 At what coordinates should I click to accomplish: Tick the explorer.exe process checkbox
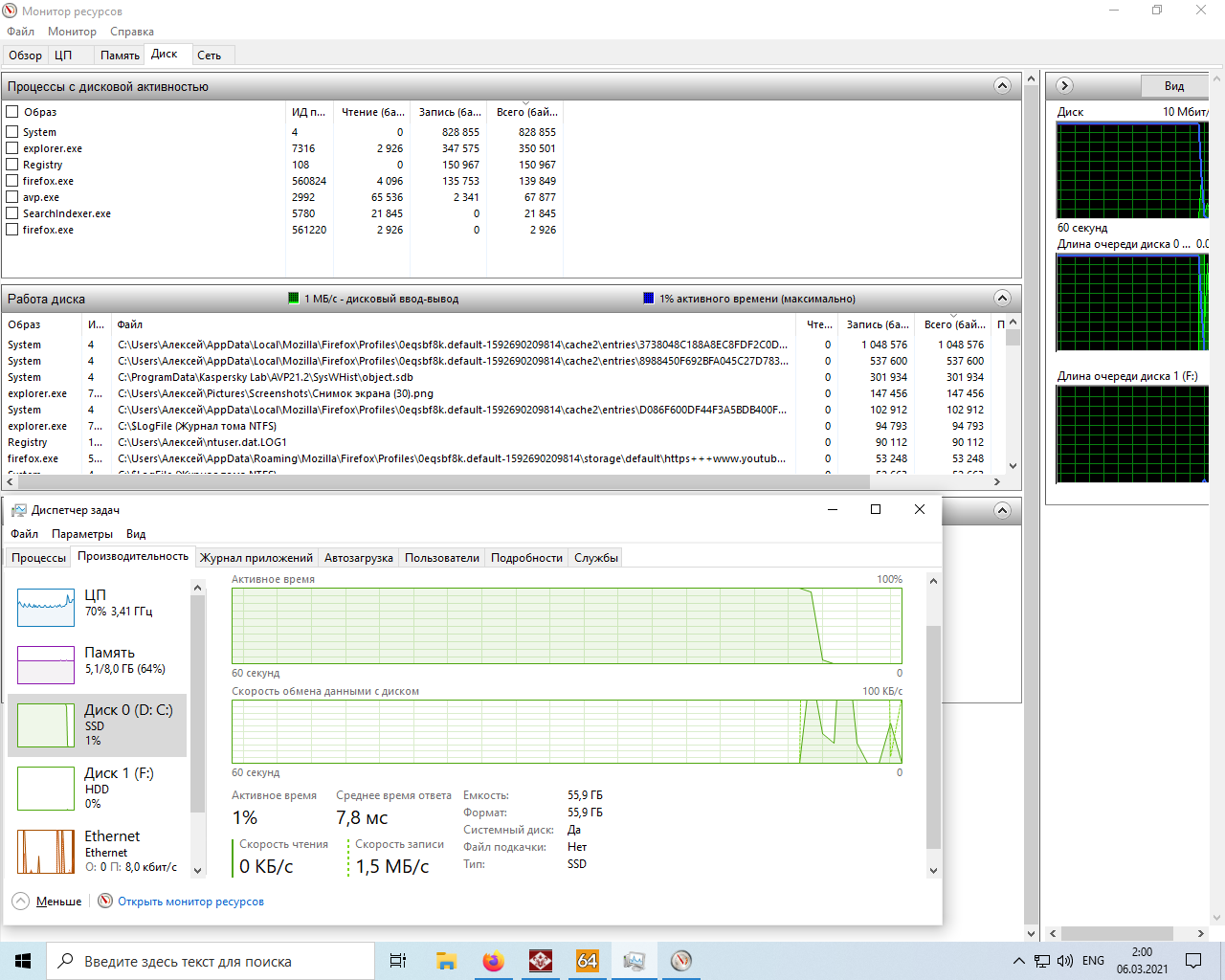[12, 148]
